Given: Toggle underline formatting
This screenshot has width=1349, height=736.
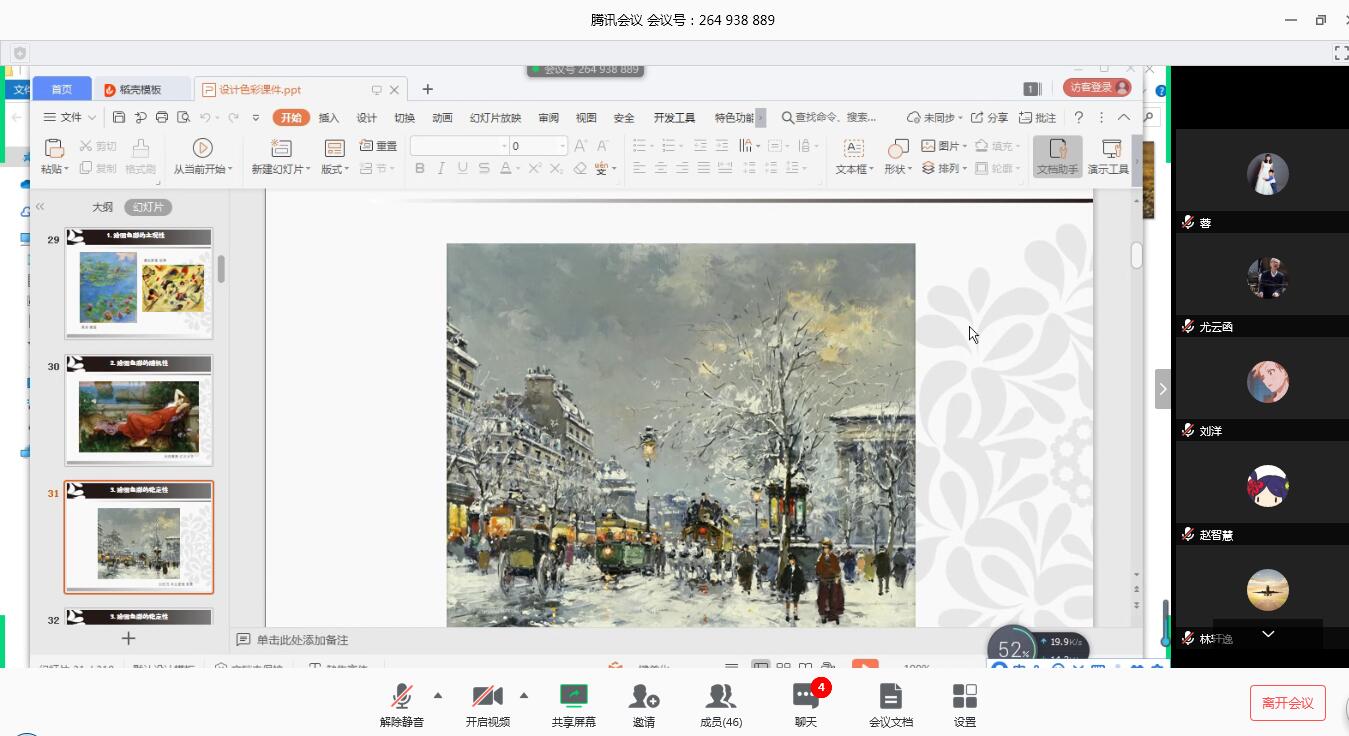Looking at the screenshot, I should [462, 169].
